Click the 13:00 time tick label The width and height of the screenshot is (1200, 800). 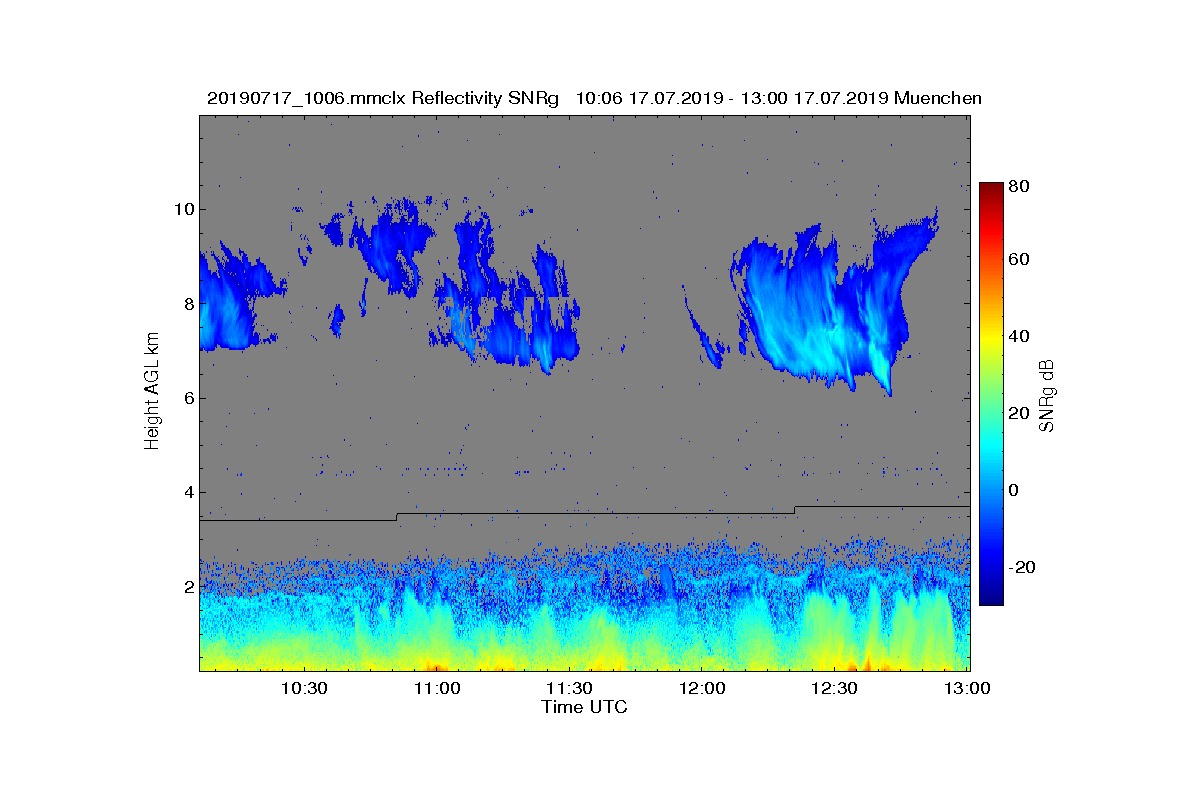click(x=968, y=688)
